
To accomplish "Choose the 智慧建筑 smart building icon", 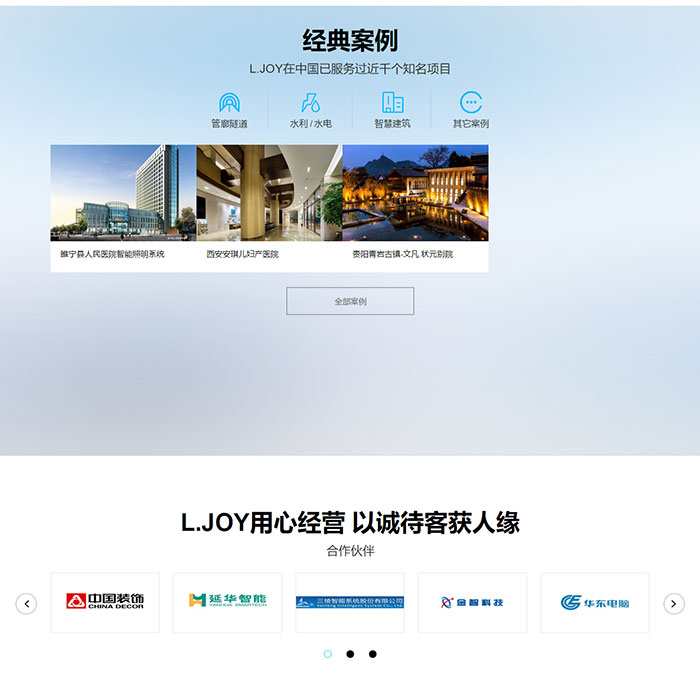I will [x=392, y=103].
